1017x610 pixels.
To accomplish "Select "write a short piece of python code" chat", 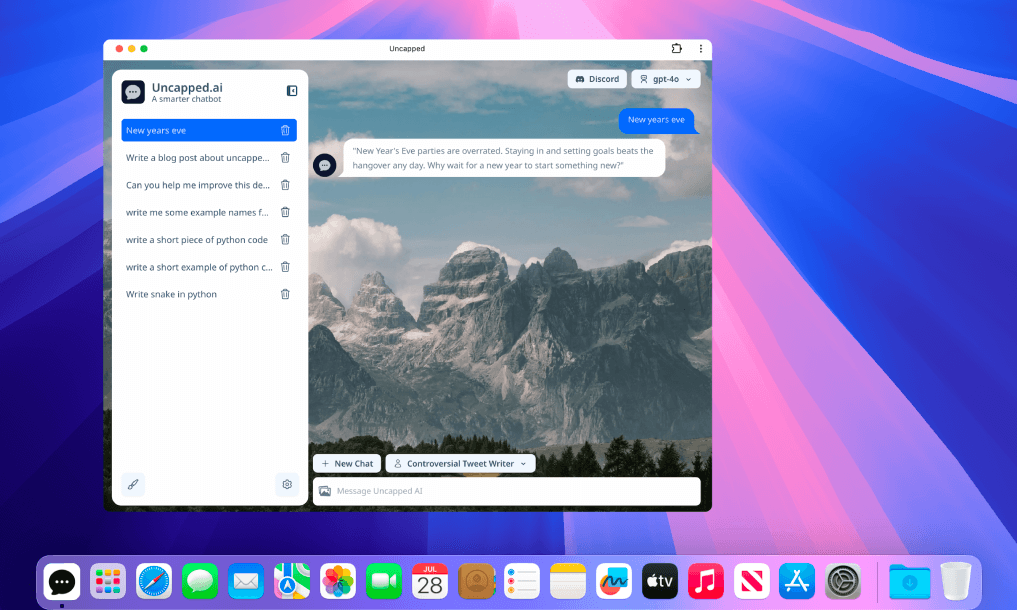I will pyautogui.click(x=197, y=240).
